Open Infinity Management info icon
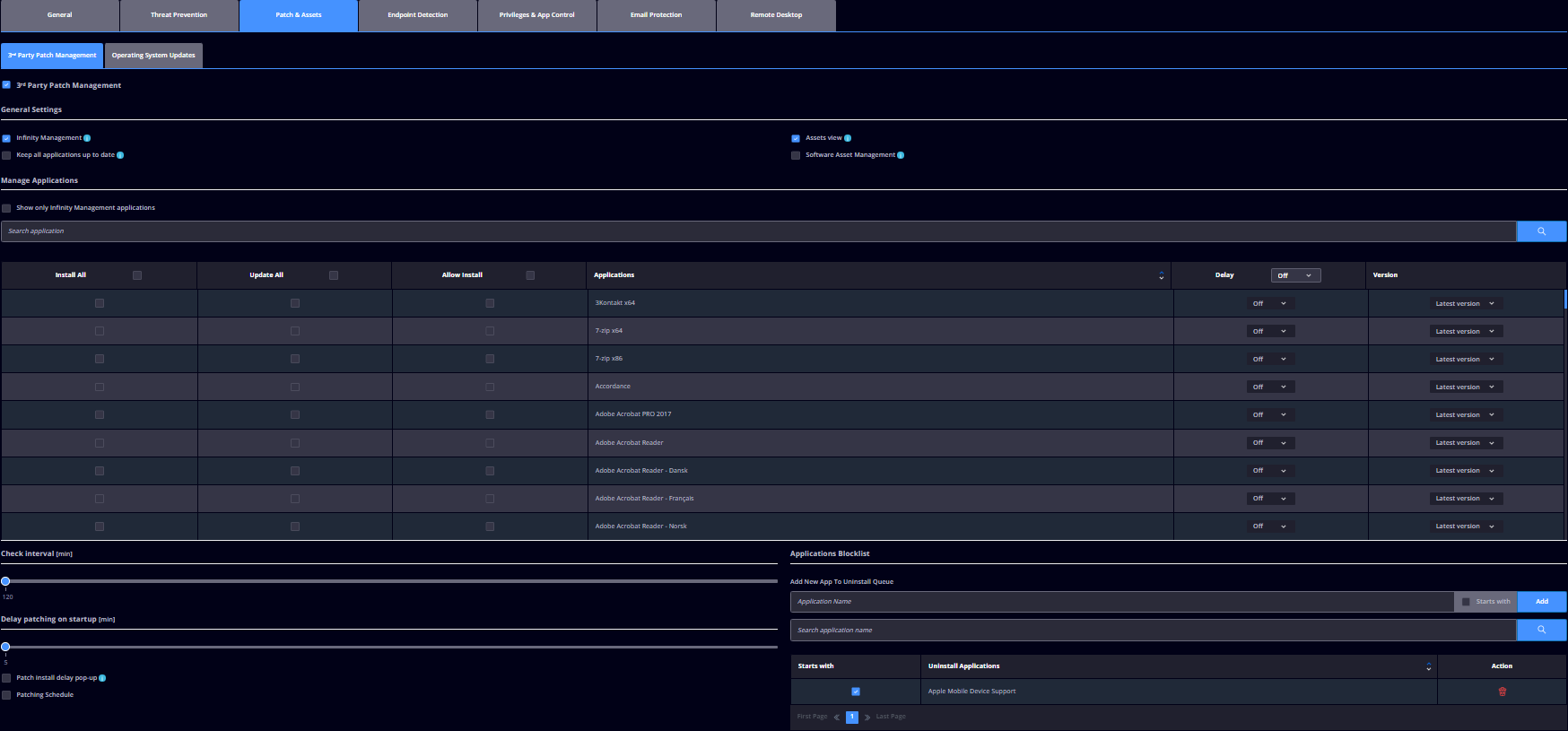 (x=87, y=138)
